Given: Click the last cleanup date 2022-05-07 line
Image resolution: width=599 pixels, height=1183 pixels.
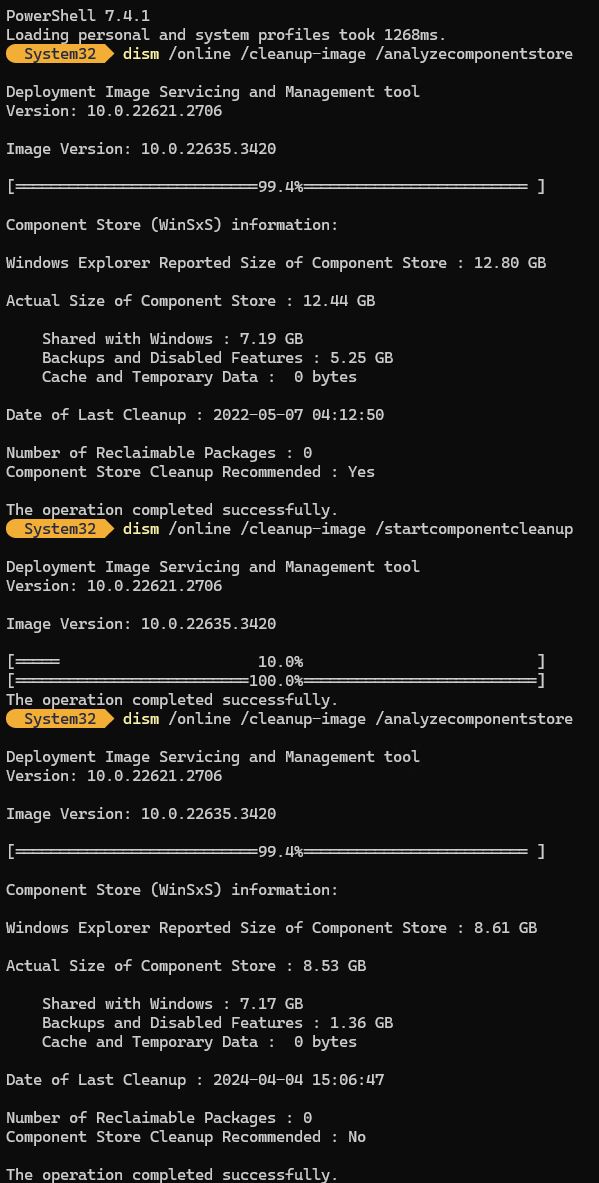Looking at the screenshot, I should (195, 415).
